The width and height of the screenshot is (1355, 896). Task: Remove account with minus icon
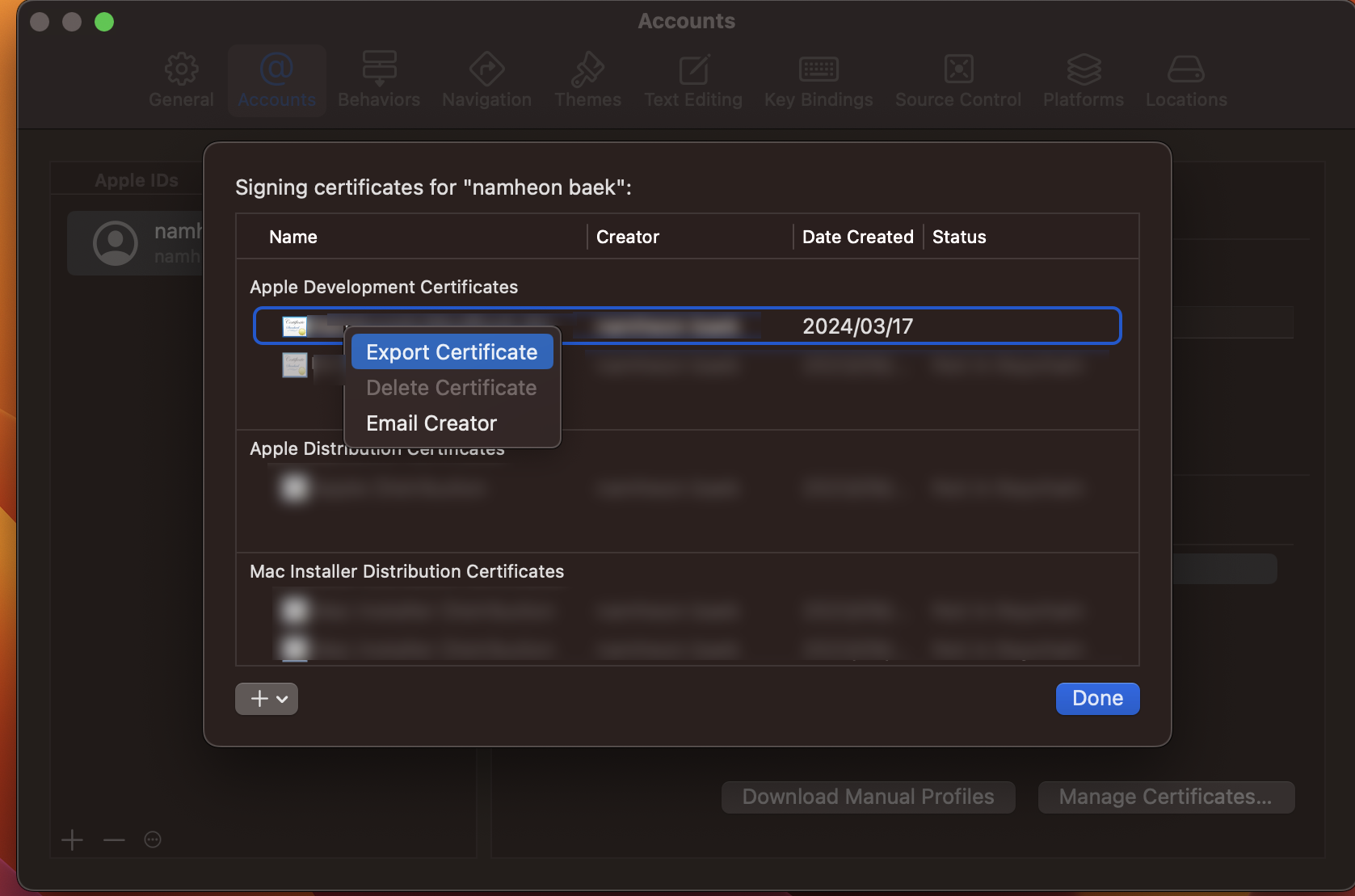[x=114, y=840]
